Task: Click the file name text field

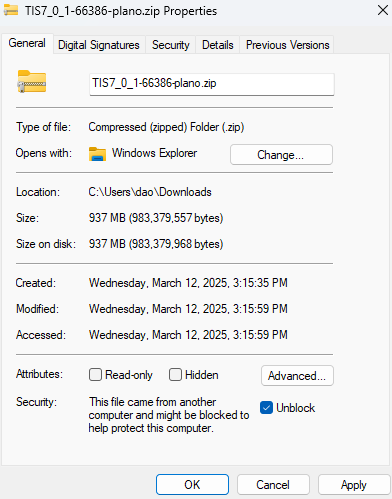Action: [x=212, y=84]
